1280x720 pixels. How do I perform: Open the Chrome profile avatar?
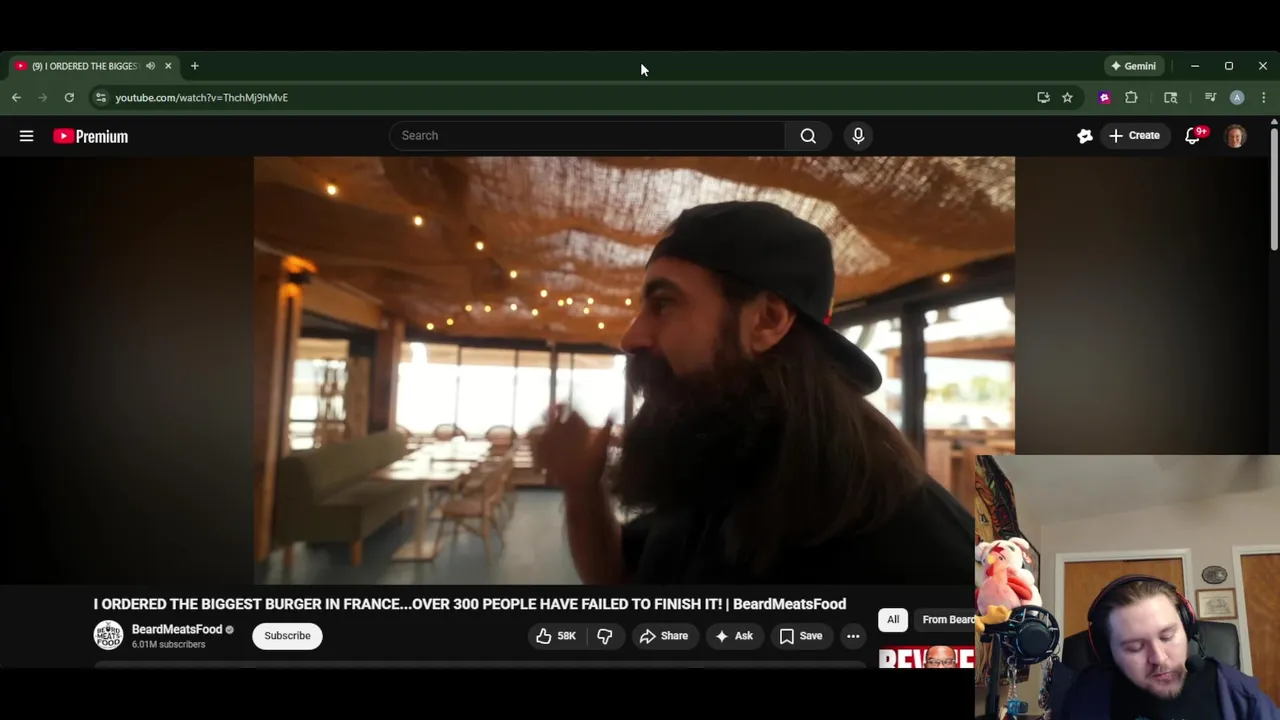pos(1237,97)
